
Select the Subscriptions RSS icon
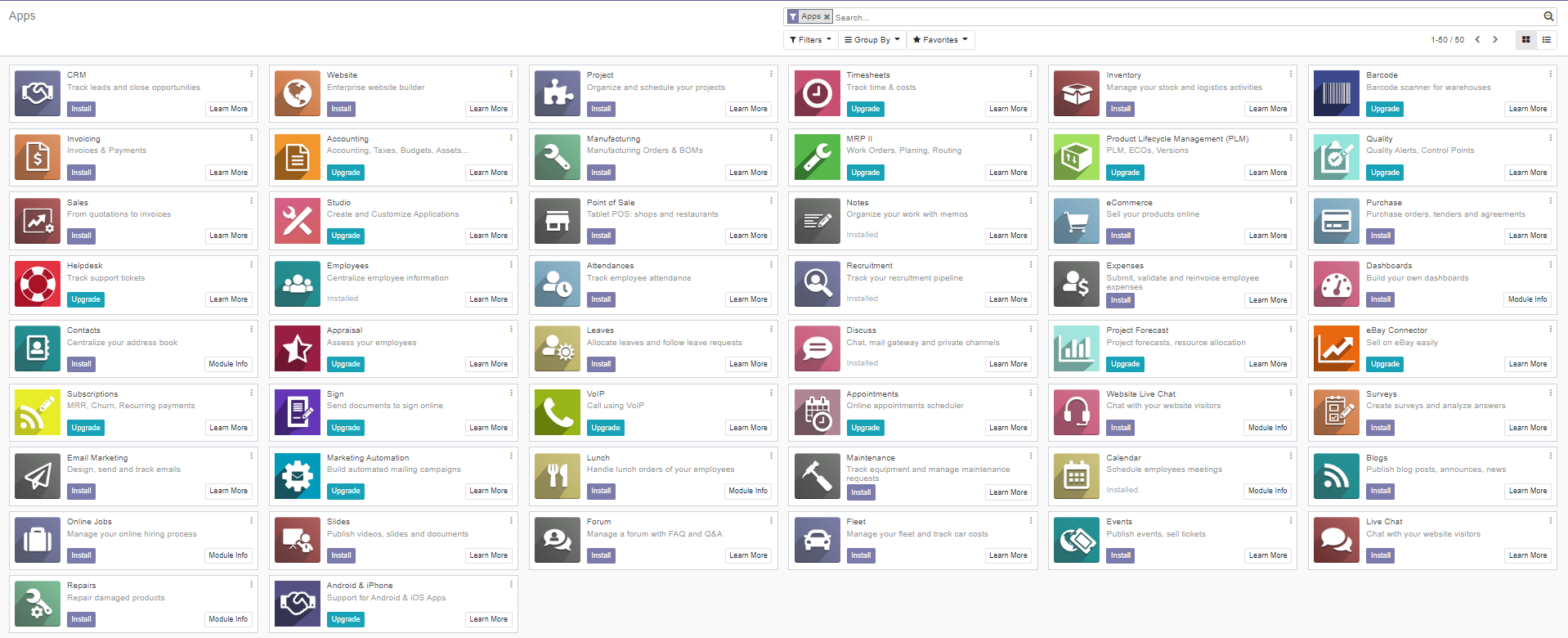tap(38, 412)
